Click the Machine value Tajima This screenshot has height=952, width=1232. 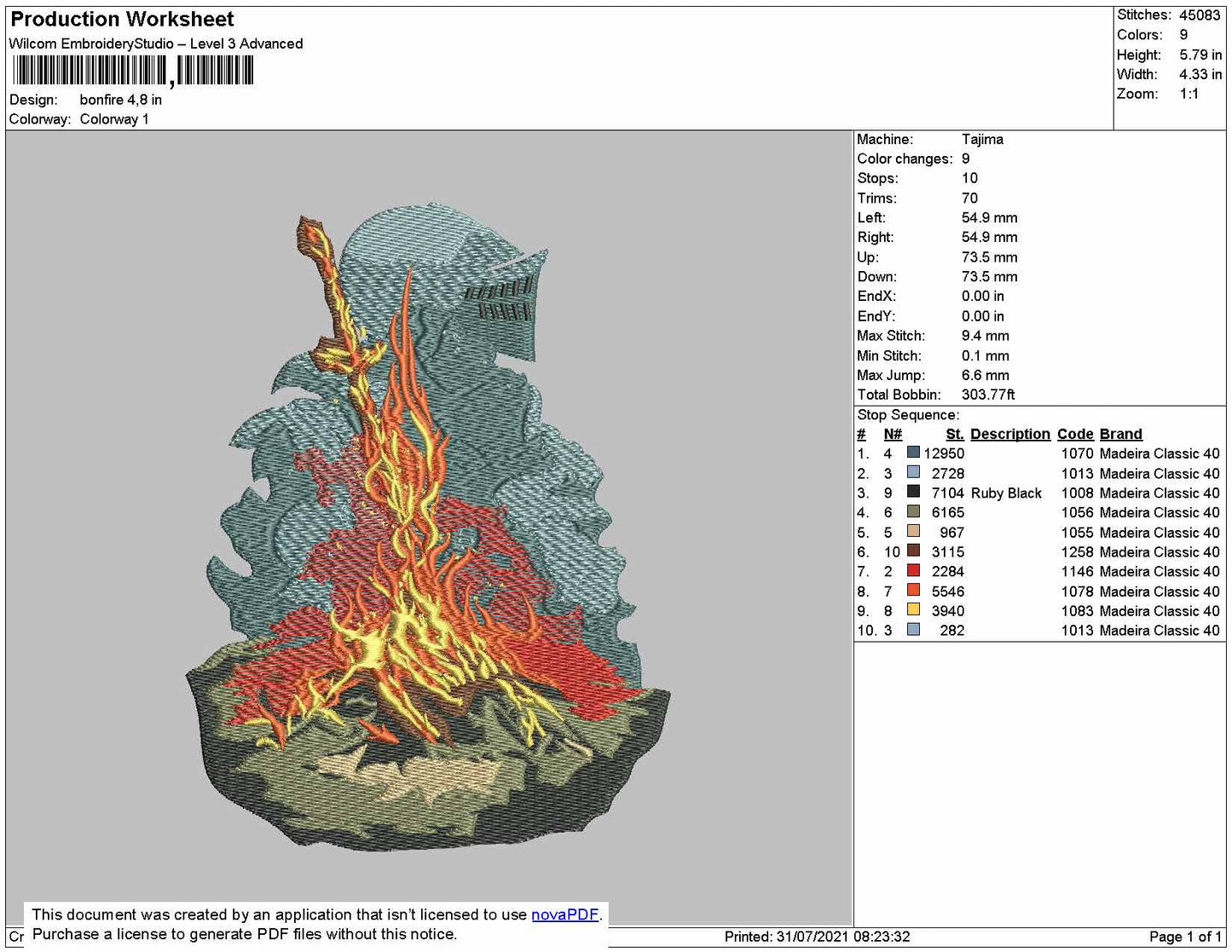click(x=982, y=139)
